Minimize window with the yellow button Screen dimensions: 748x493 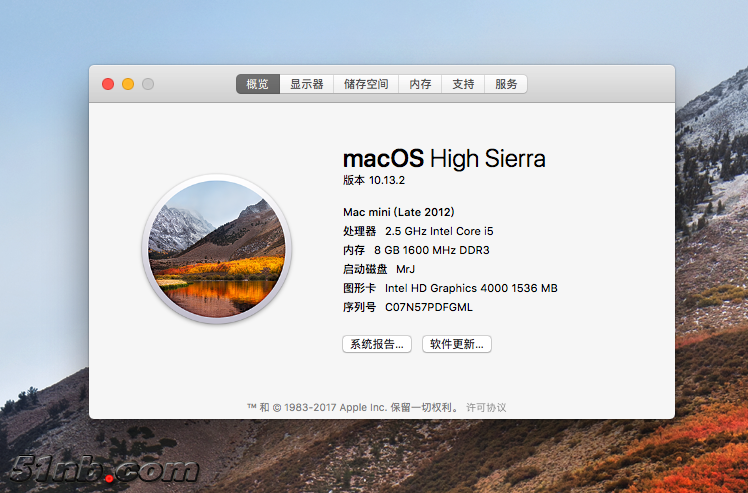[x=128, y=84]
